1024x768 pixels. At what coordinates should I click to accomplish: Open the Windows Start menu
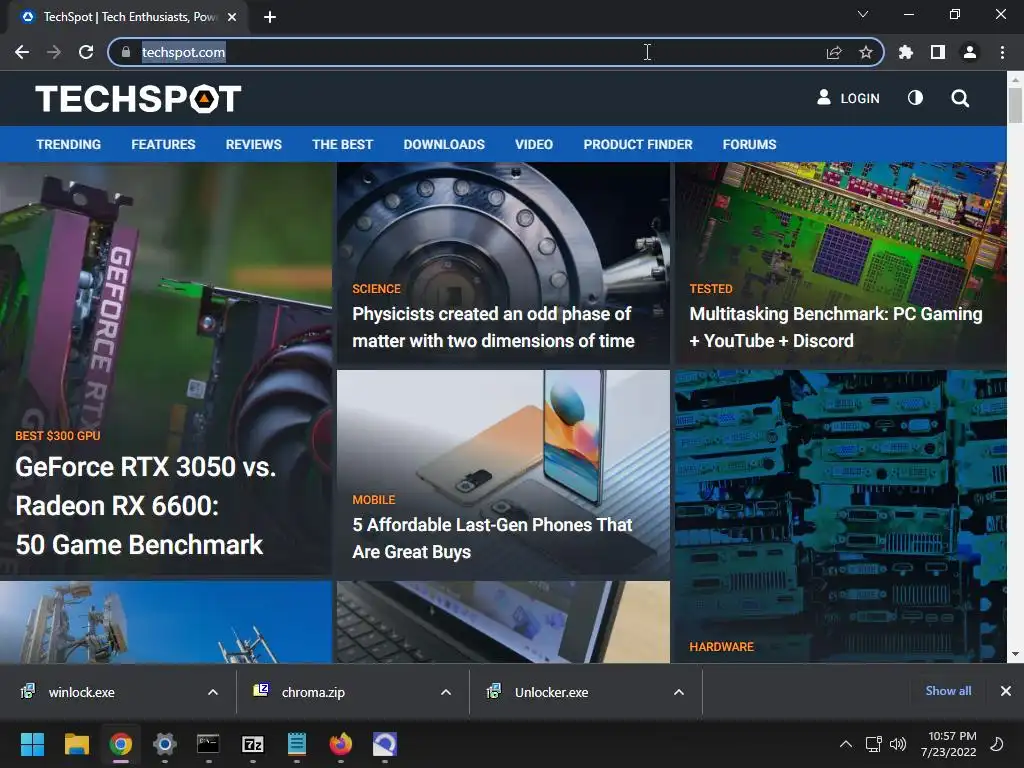tap(32, 744)
